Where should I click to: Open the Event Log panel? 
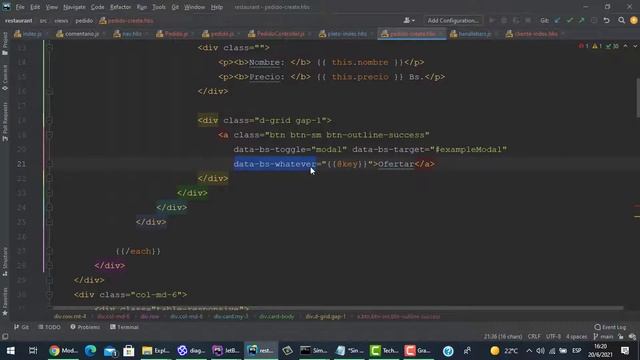click(x=610, y=327)
